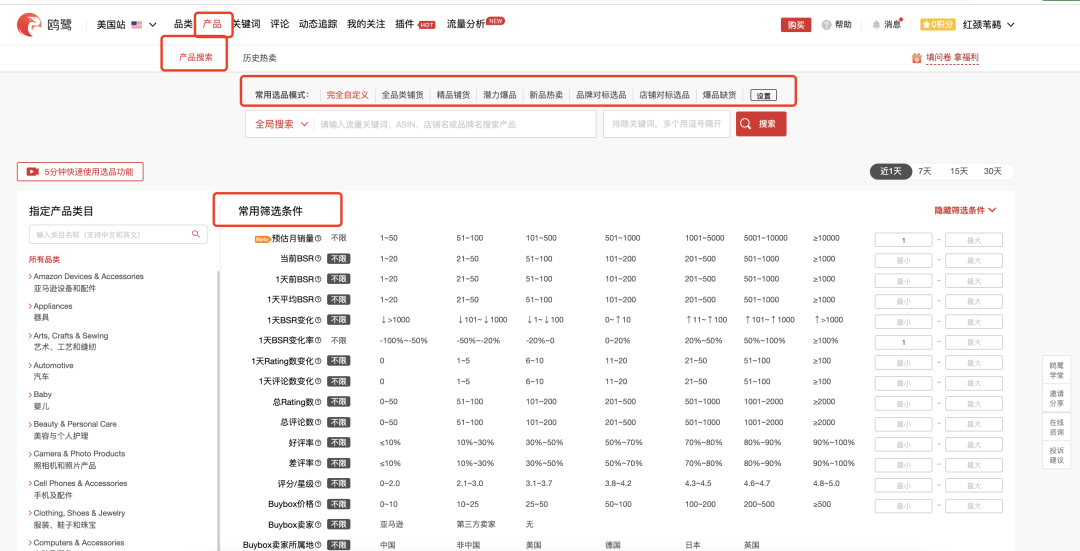The height and width of the screenshot is (551, 1080).
Task: Select the 品牌对标选品 mode
Action: point(601,95)
